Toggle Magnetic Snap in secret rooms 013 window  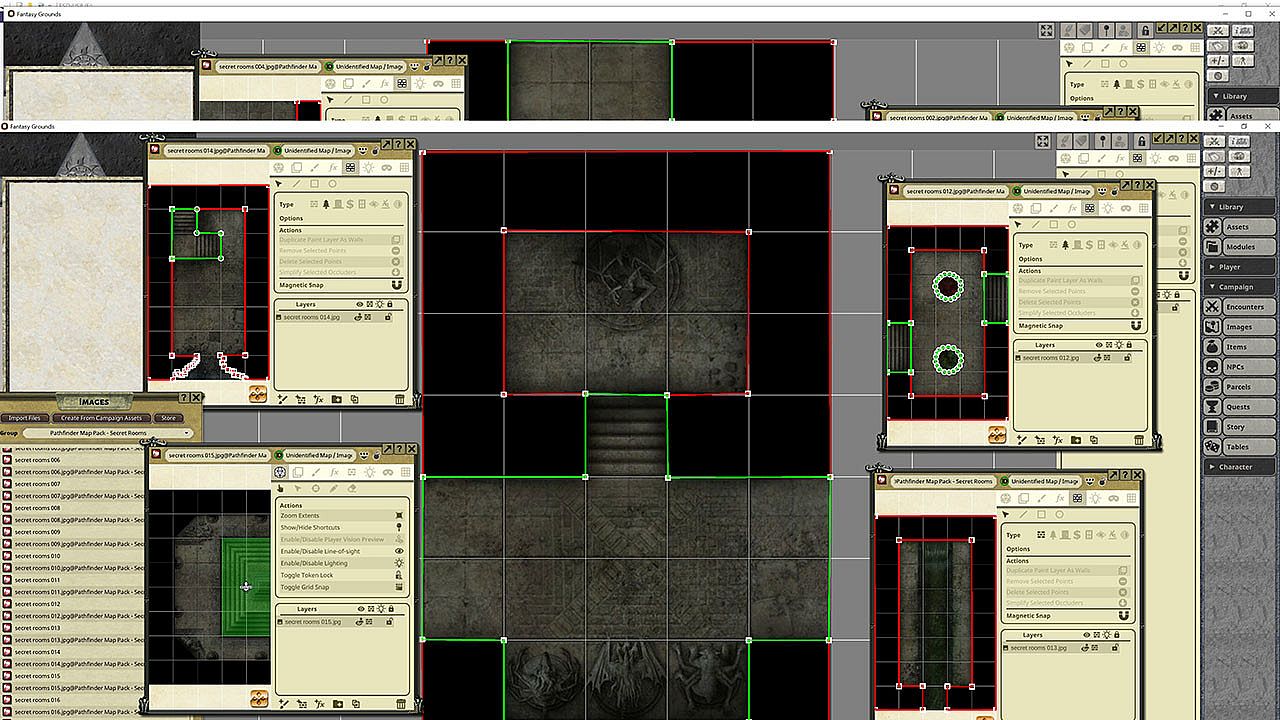[1125, 616]
